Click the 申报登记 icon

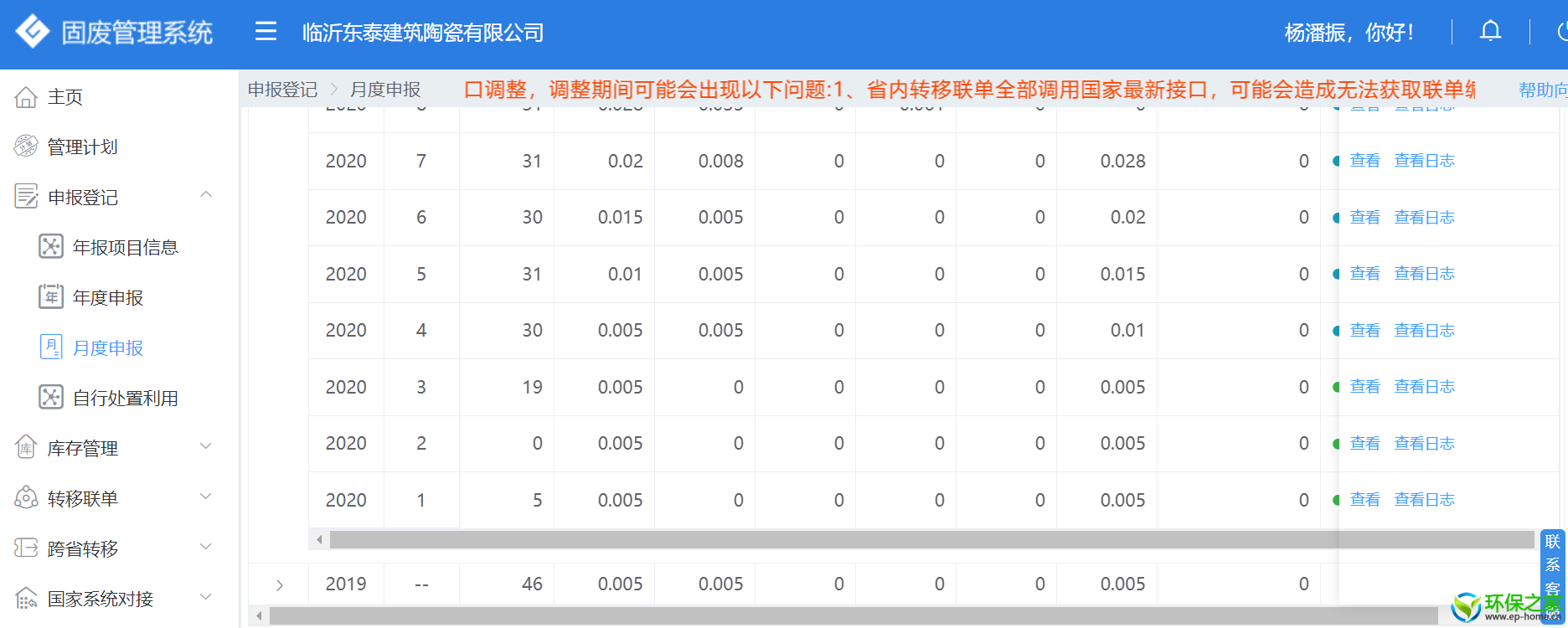pyautogui.click(x=26, y=197)
